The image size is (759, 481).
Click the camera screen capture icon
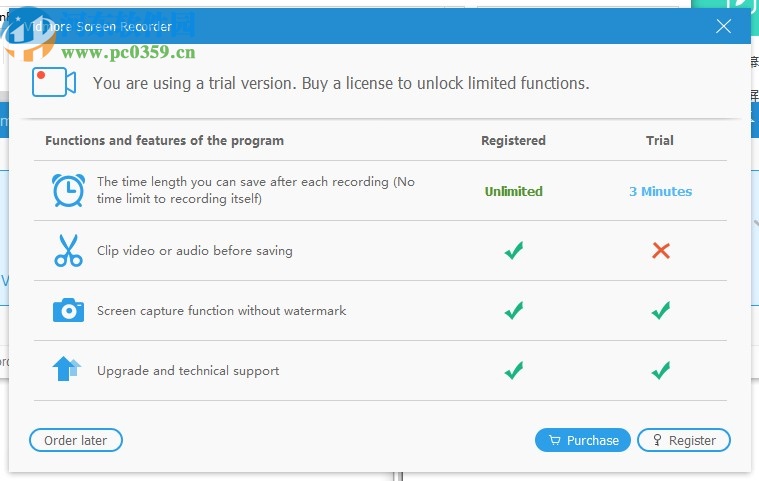pyautogui.click(x=68, y=310)
